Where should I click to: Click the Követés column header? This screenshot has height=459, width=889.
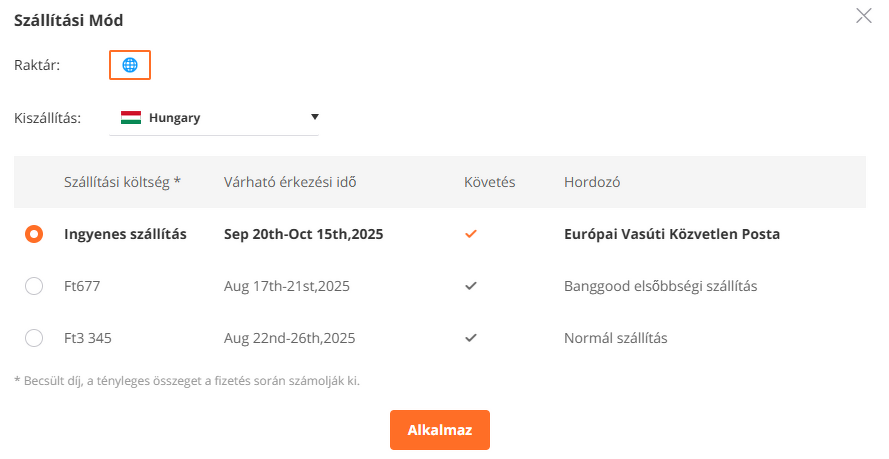(489, 182)
